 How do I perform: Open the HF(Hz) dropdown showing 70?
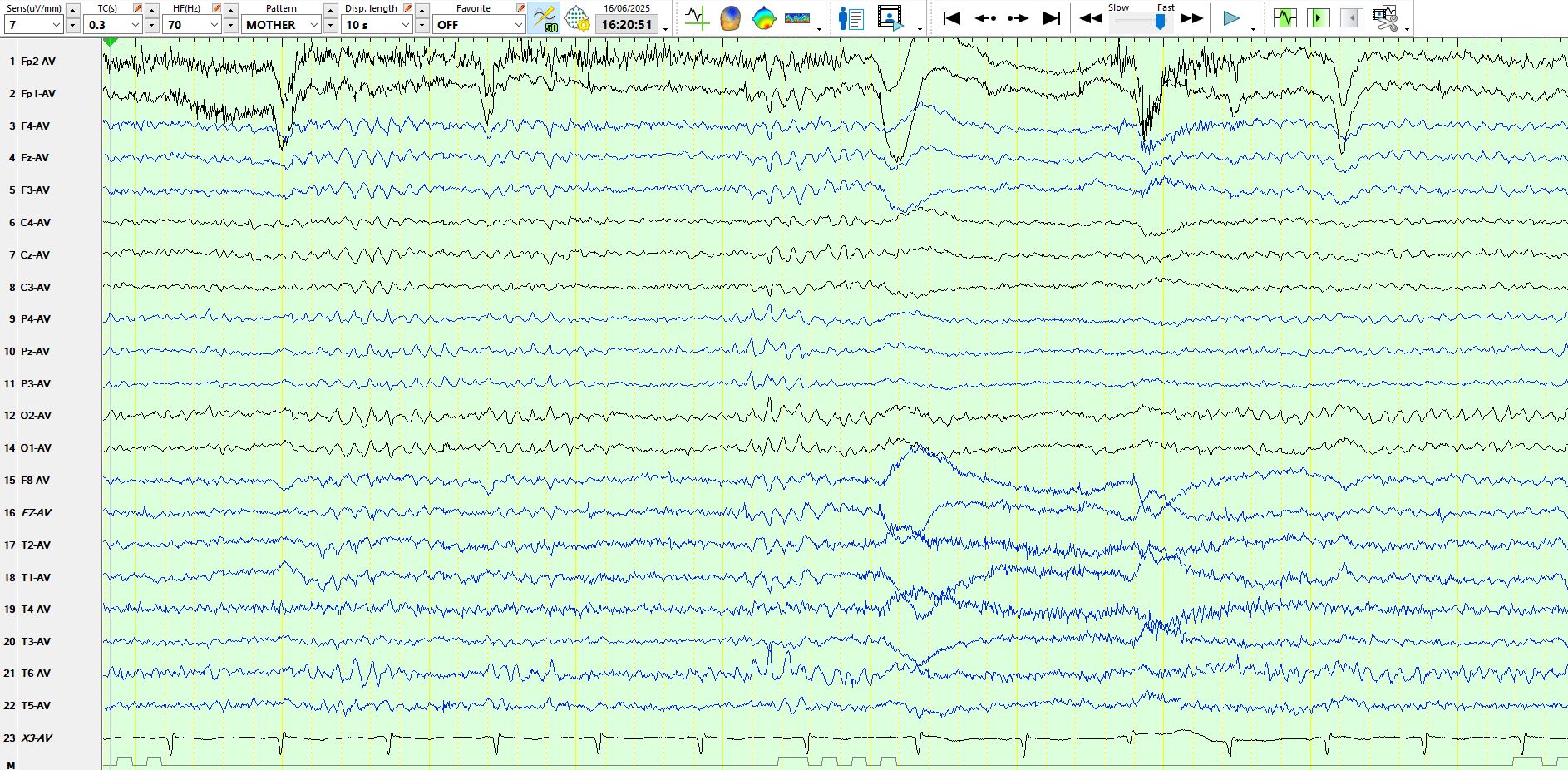pos(192,25)
